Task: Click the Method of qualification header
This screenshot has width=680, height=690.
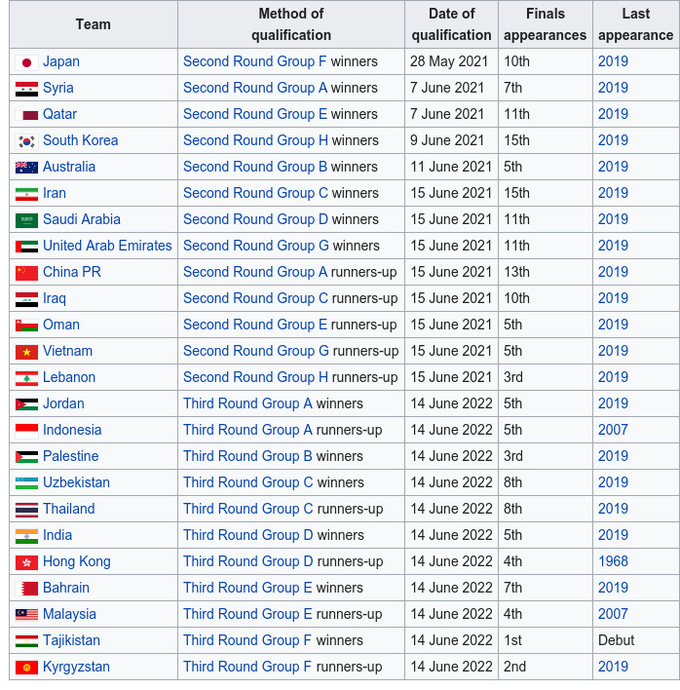Action: (291, 24)
